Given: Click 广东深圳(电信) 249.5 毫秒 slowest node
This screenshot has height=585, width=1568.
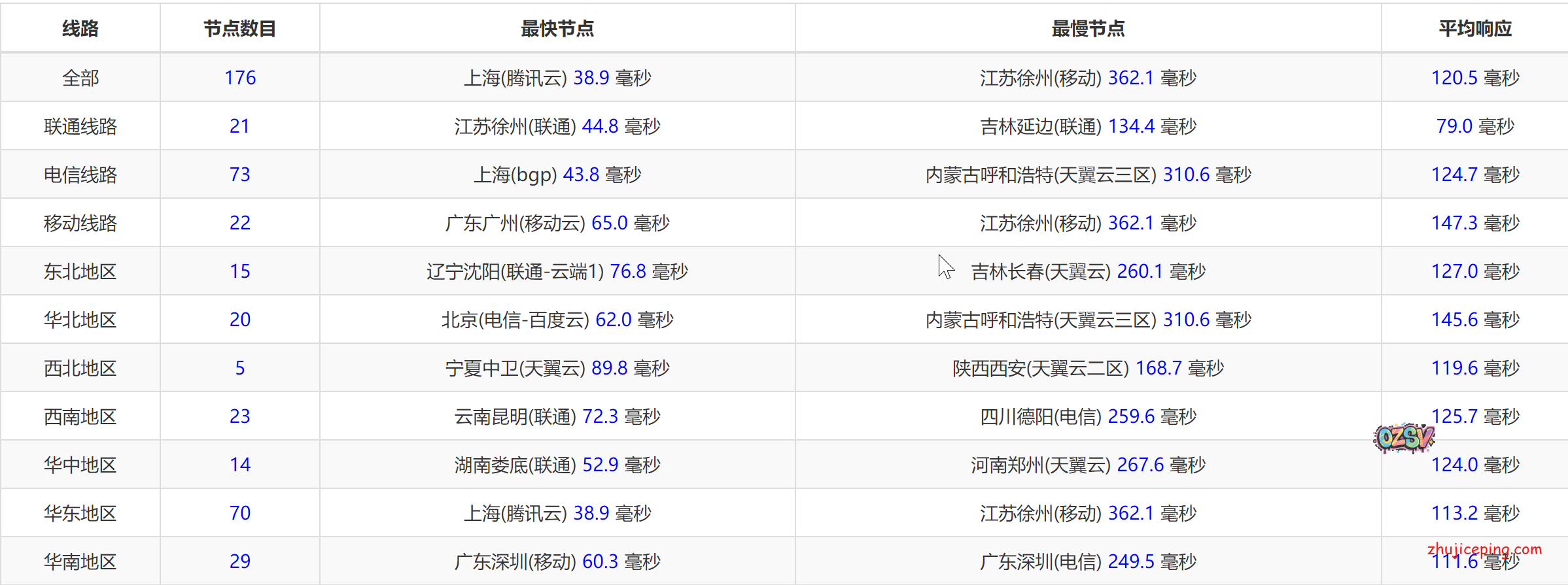Looking at the screenshot, I should (x=1087, y=561).
